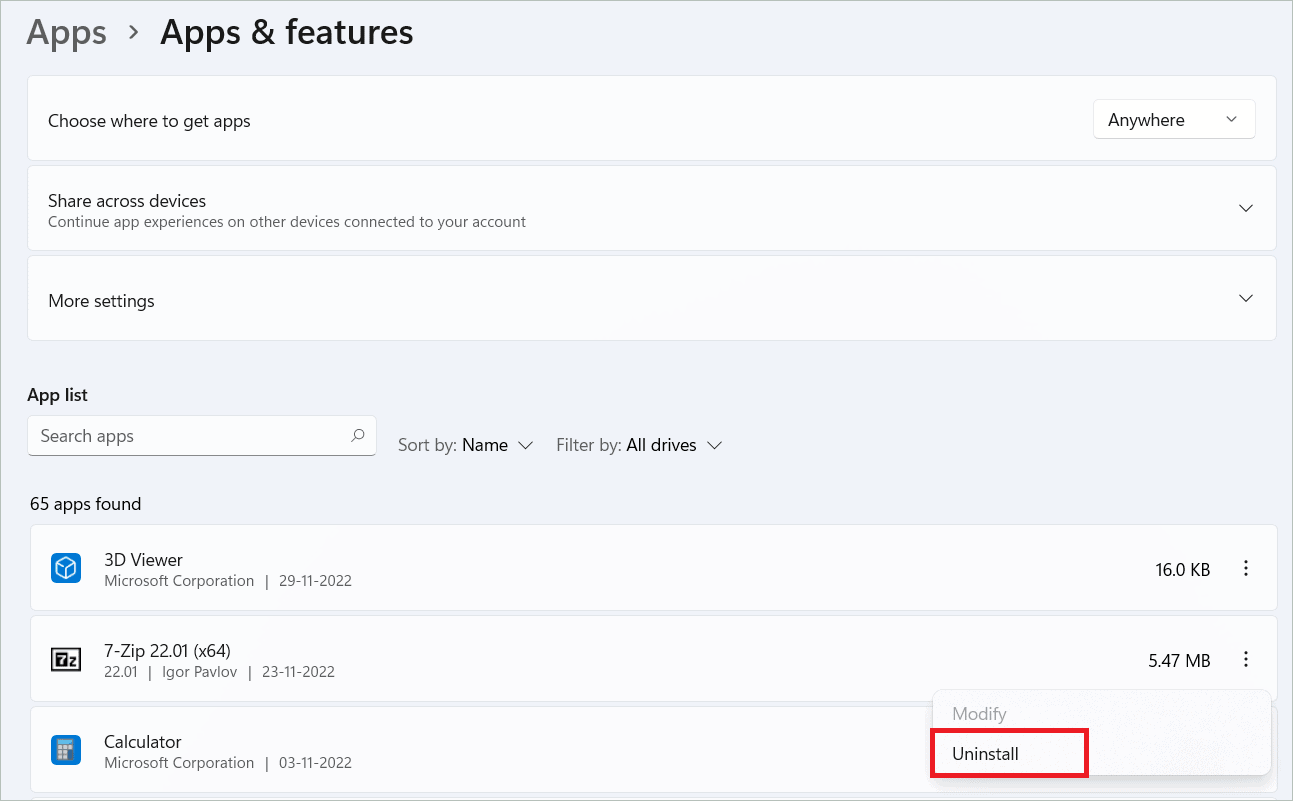Go back to Apps via breadcrumb
The height and width of the screenshot is (801, 1293).
(x=68, y=33)
